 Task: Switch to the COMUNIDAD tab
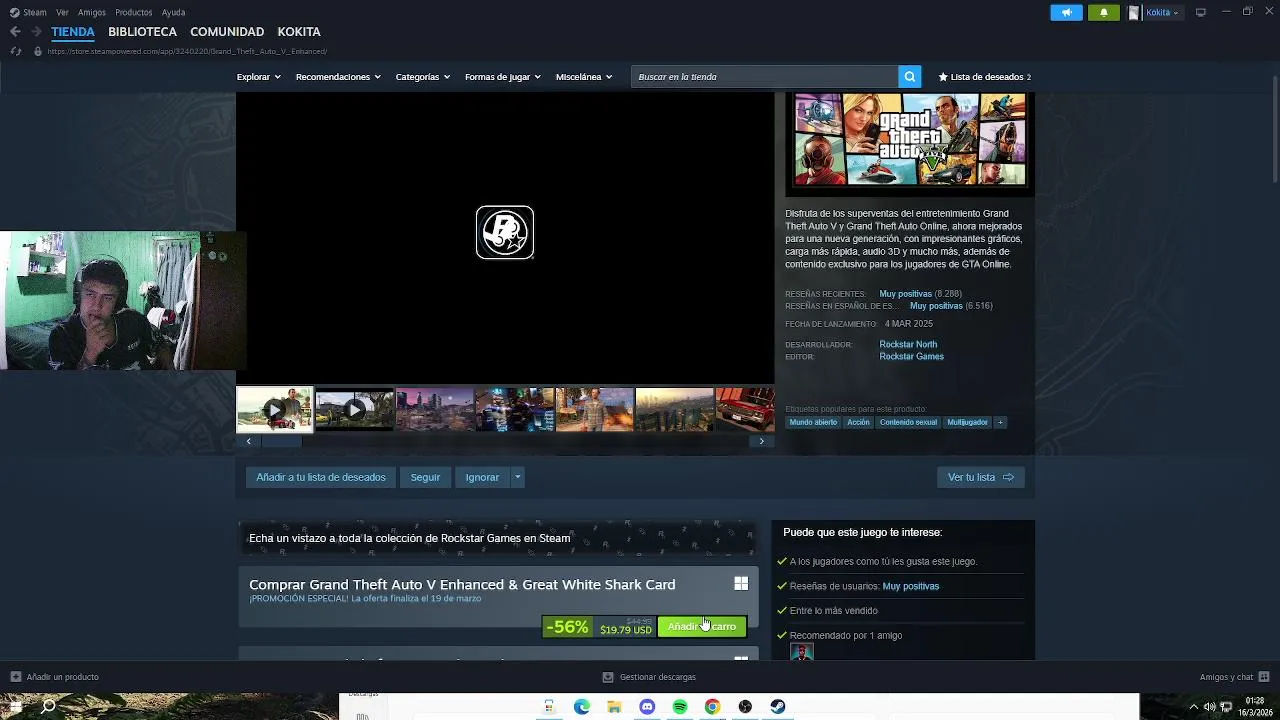pyautogui.click(x=227, y=32)
